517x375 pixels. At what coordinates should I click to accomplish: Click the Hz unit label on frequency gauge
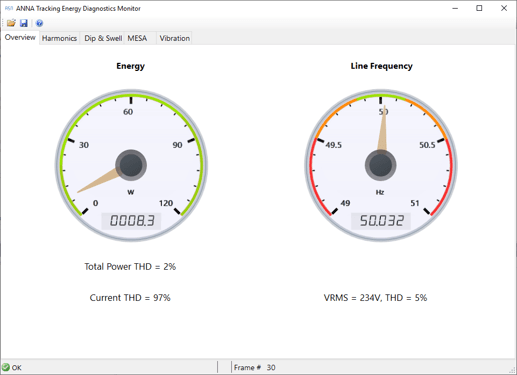click(380, 192)
